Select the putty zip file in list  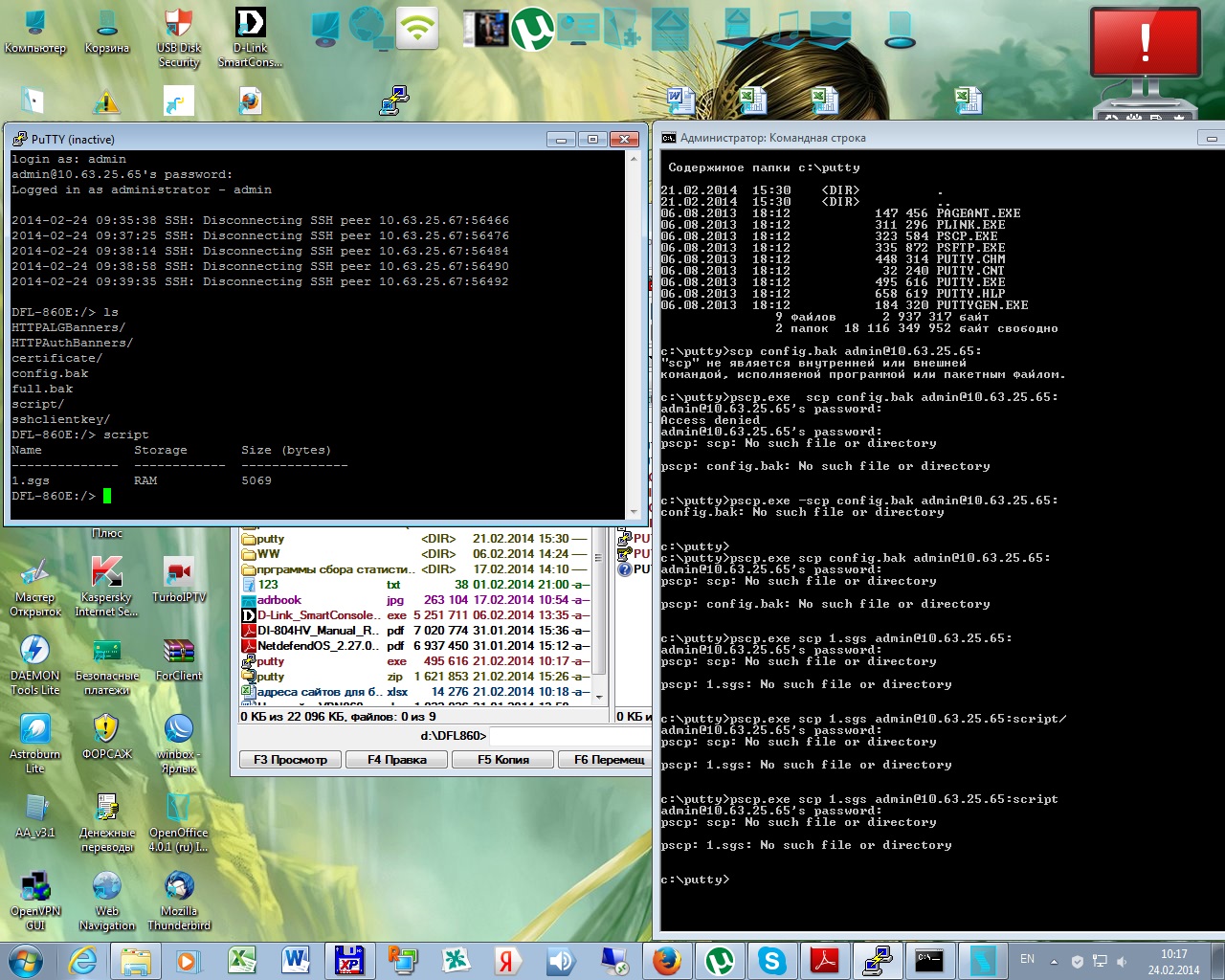tap(271, 677)
